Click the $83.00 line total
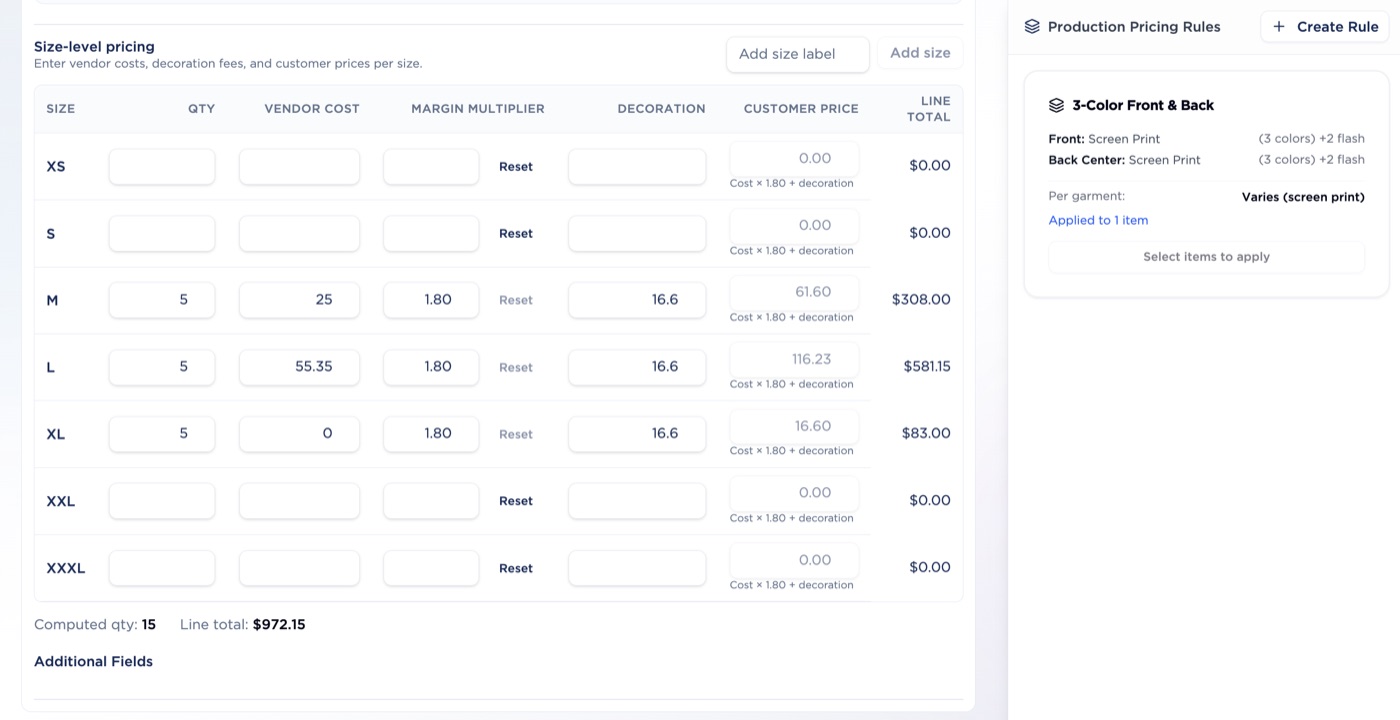1400x720 pixels. click(926, 433)
